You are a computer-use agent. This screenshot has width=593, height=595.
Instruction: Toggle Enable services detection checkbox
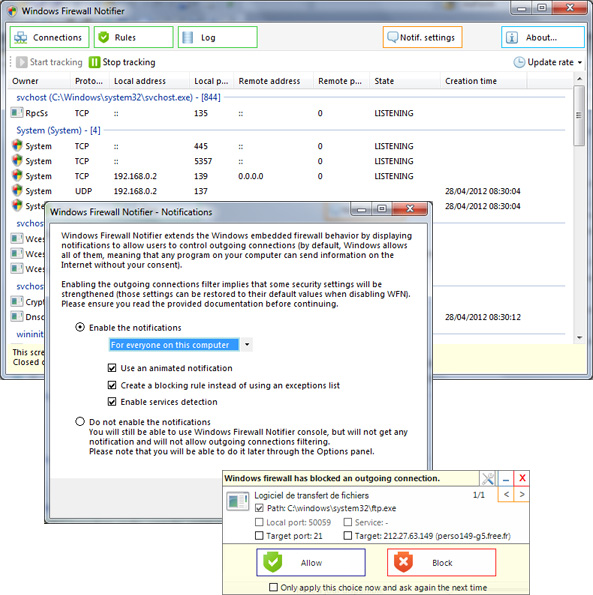112,401
